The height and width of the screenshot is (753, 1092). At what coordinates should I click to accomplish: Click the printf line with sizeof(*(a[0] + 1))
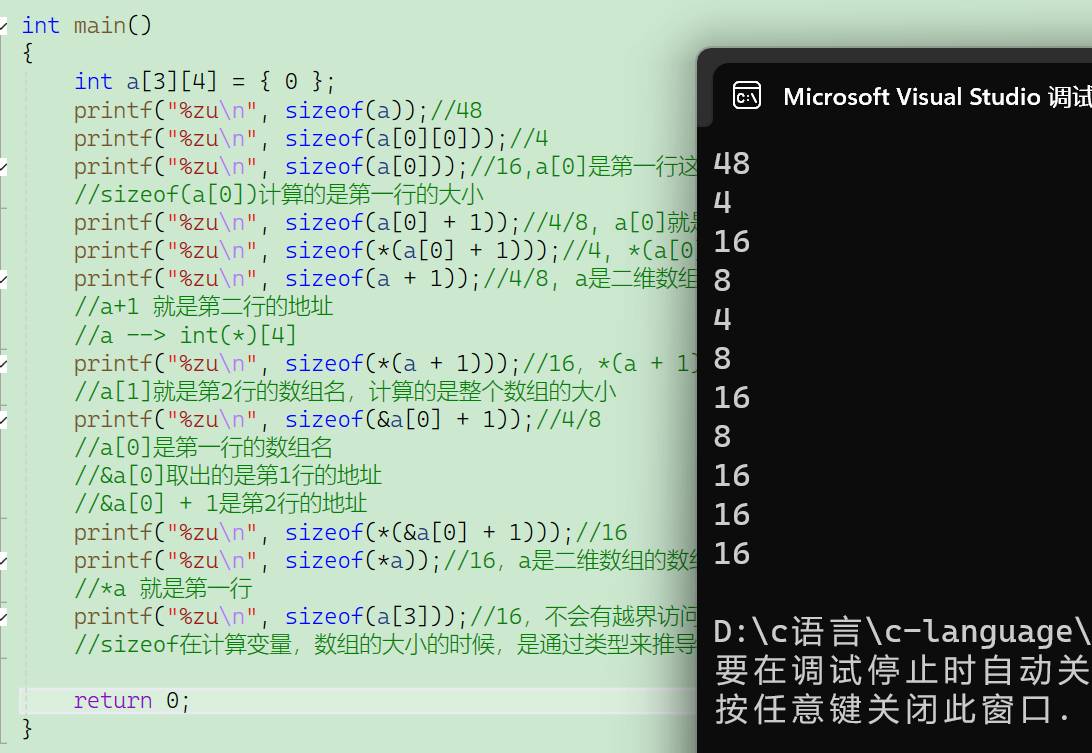[x=385, y=250]
